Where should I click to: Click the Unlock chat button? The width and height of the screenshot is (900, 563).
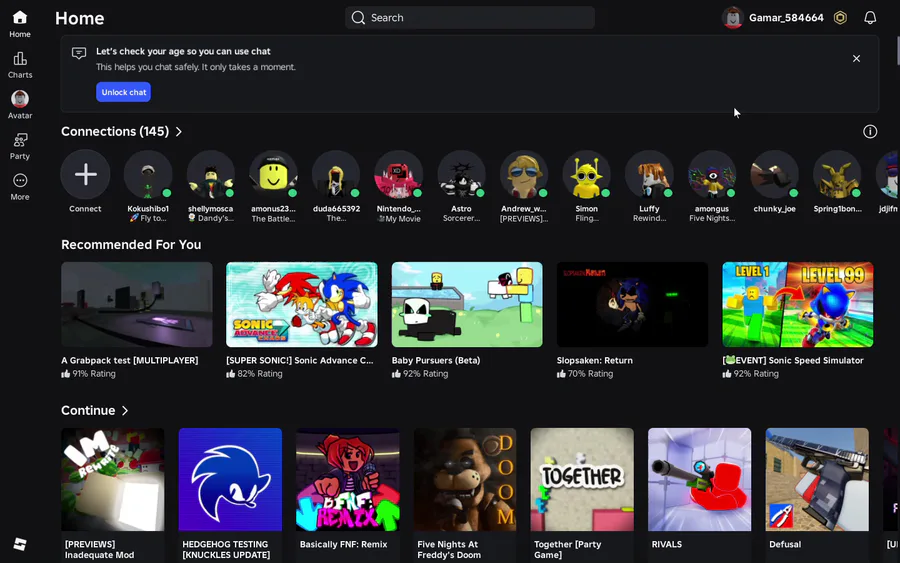(123, 92)
